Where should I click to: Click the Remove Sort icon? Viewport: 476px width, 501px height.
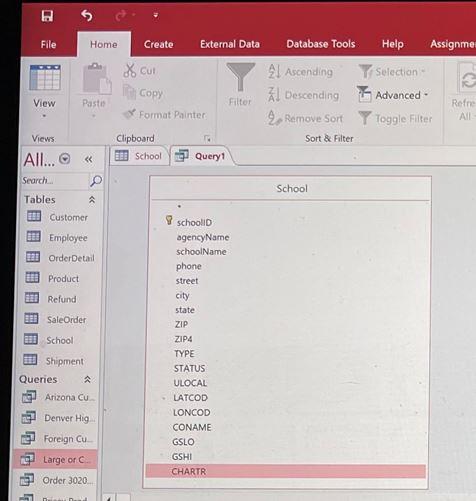click(275, 118)
